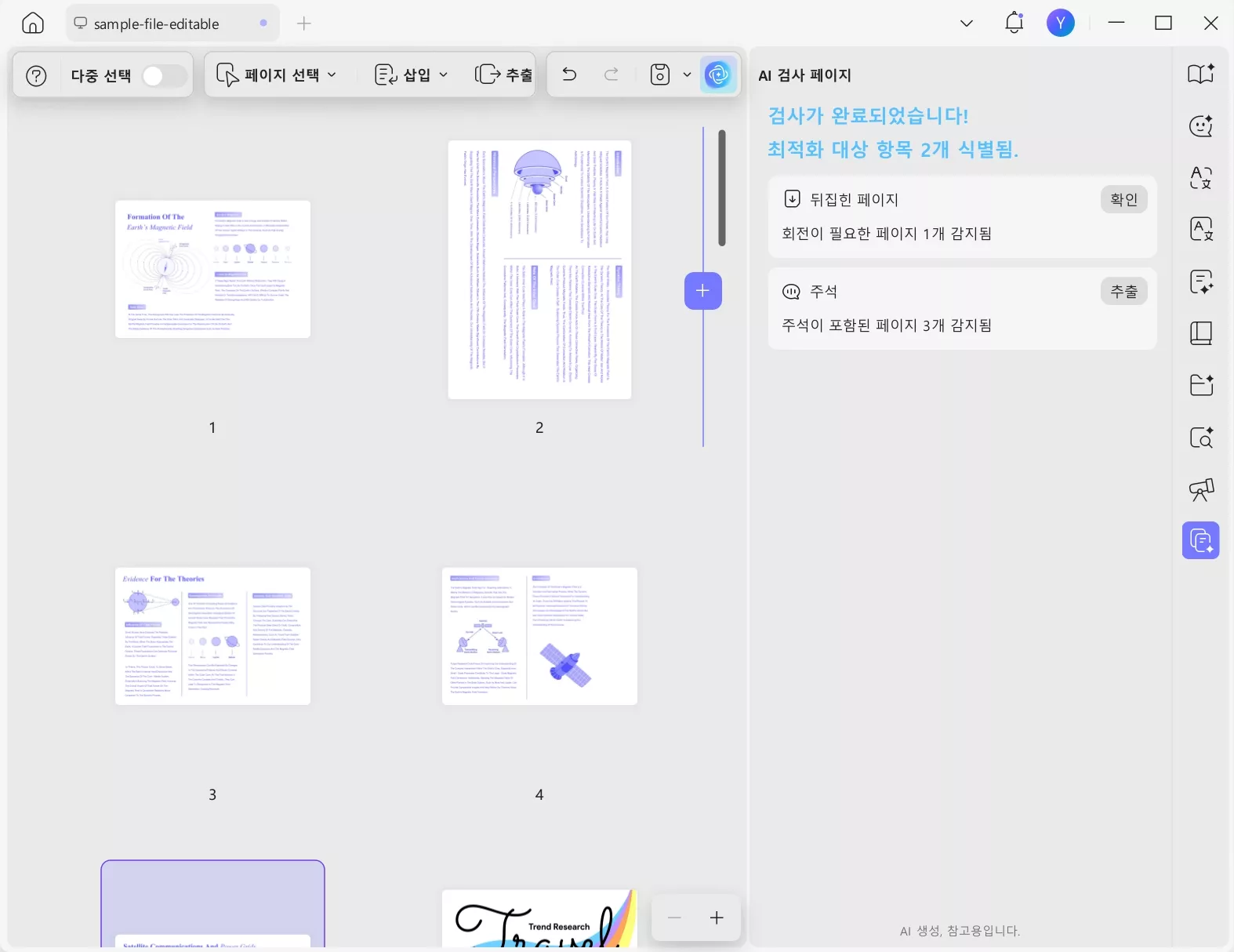The height and width of the screenshot is (952, 1234).
Task: Open the AI folder icon in sidebar
Action: pyautogui.click(x=1201, y=385)
